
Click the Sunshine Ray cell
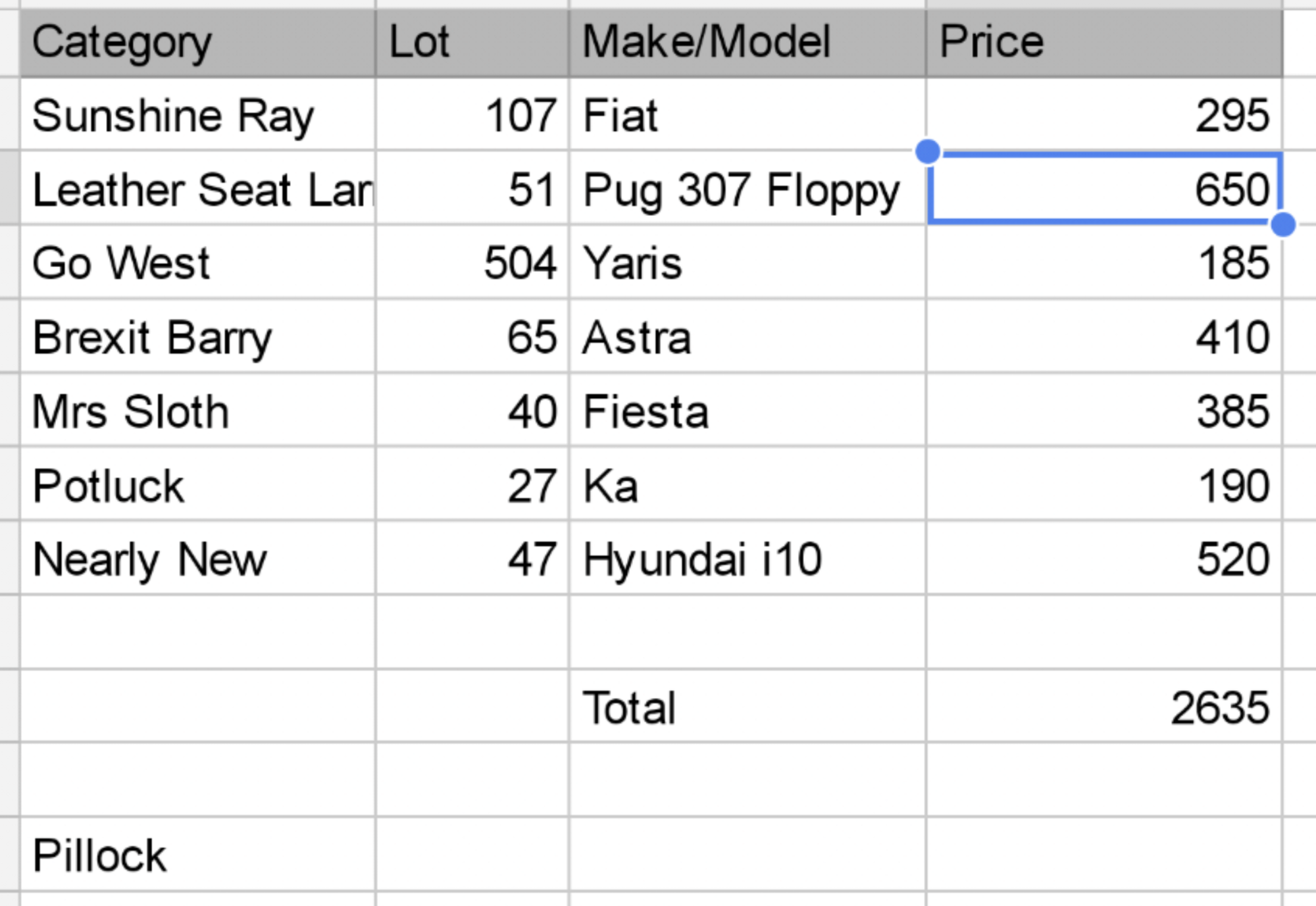[198, 114]
